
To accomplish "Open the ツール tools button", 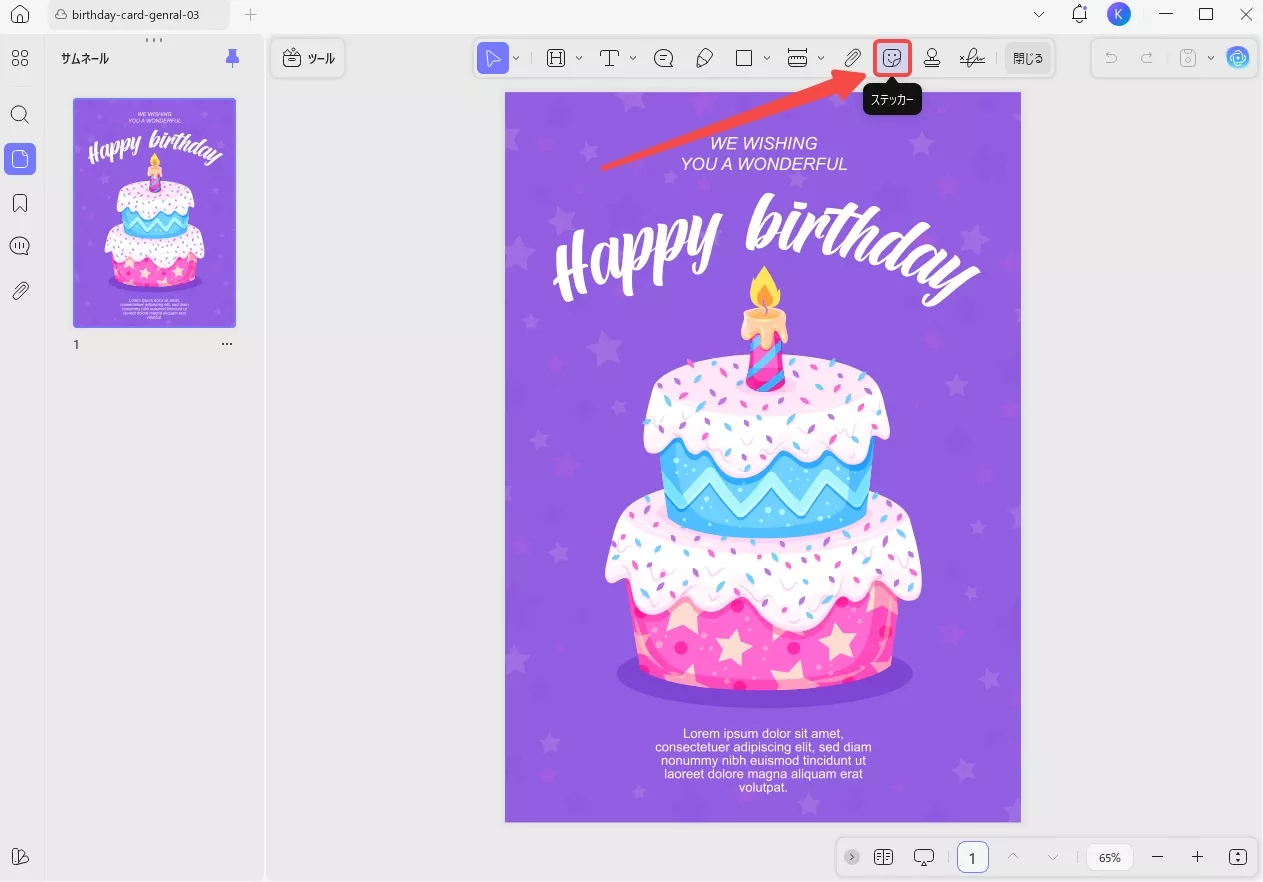I will (309, 58).
